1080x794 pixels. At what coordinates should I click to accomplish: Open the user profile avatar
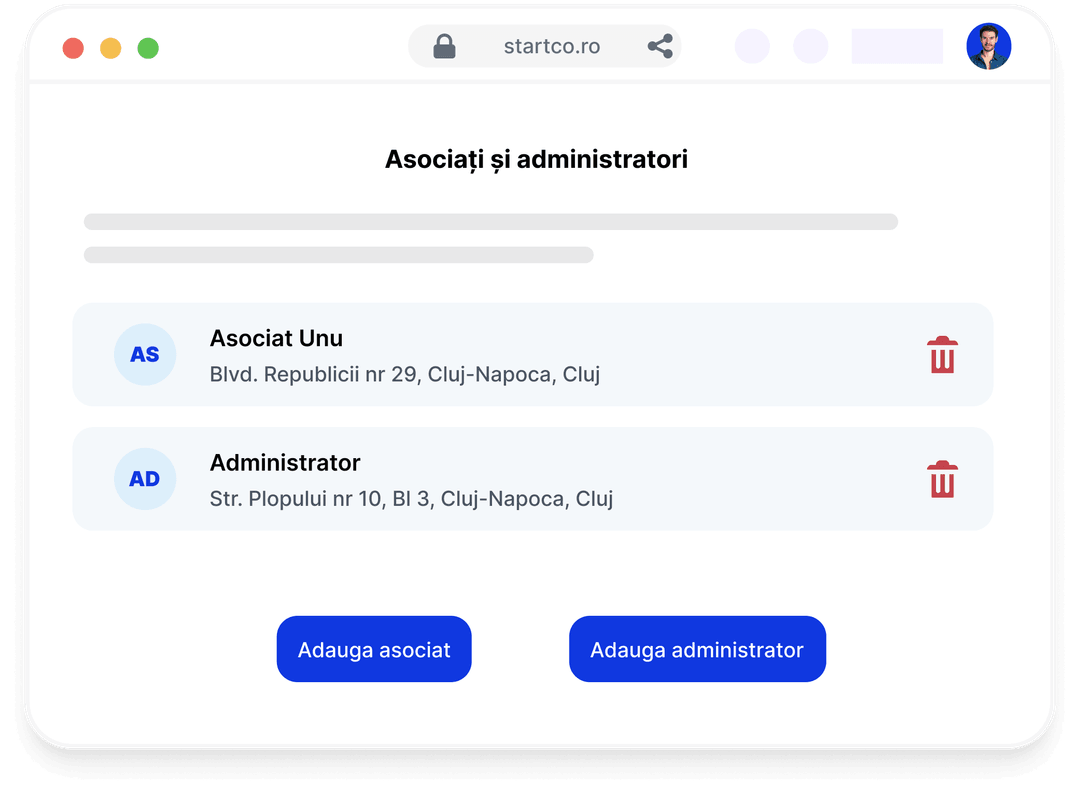(989, 47)
